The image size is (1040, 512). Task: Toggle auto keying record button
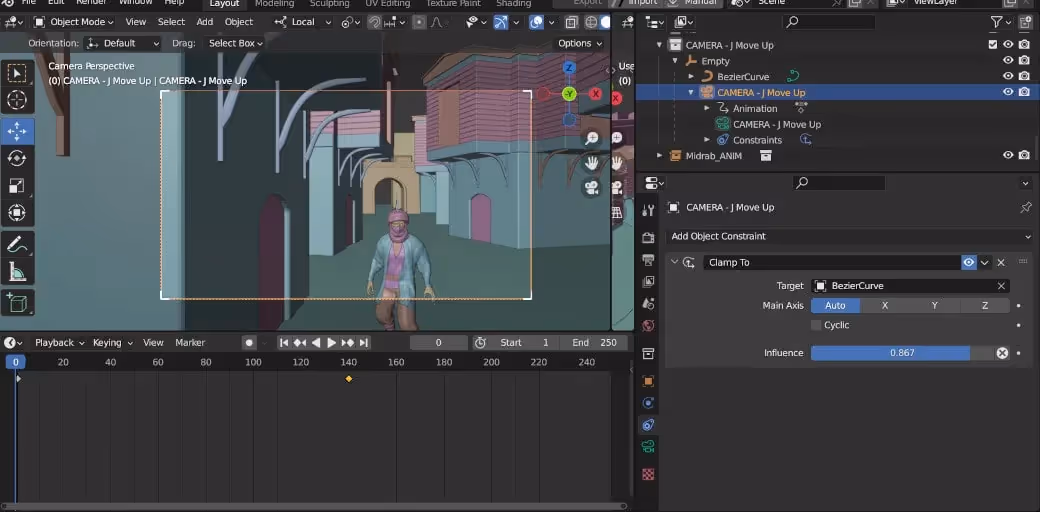point(249,343)
